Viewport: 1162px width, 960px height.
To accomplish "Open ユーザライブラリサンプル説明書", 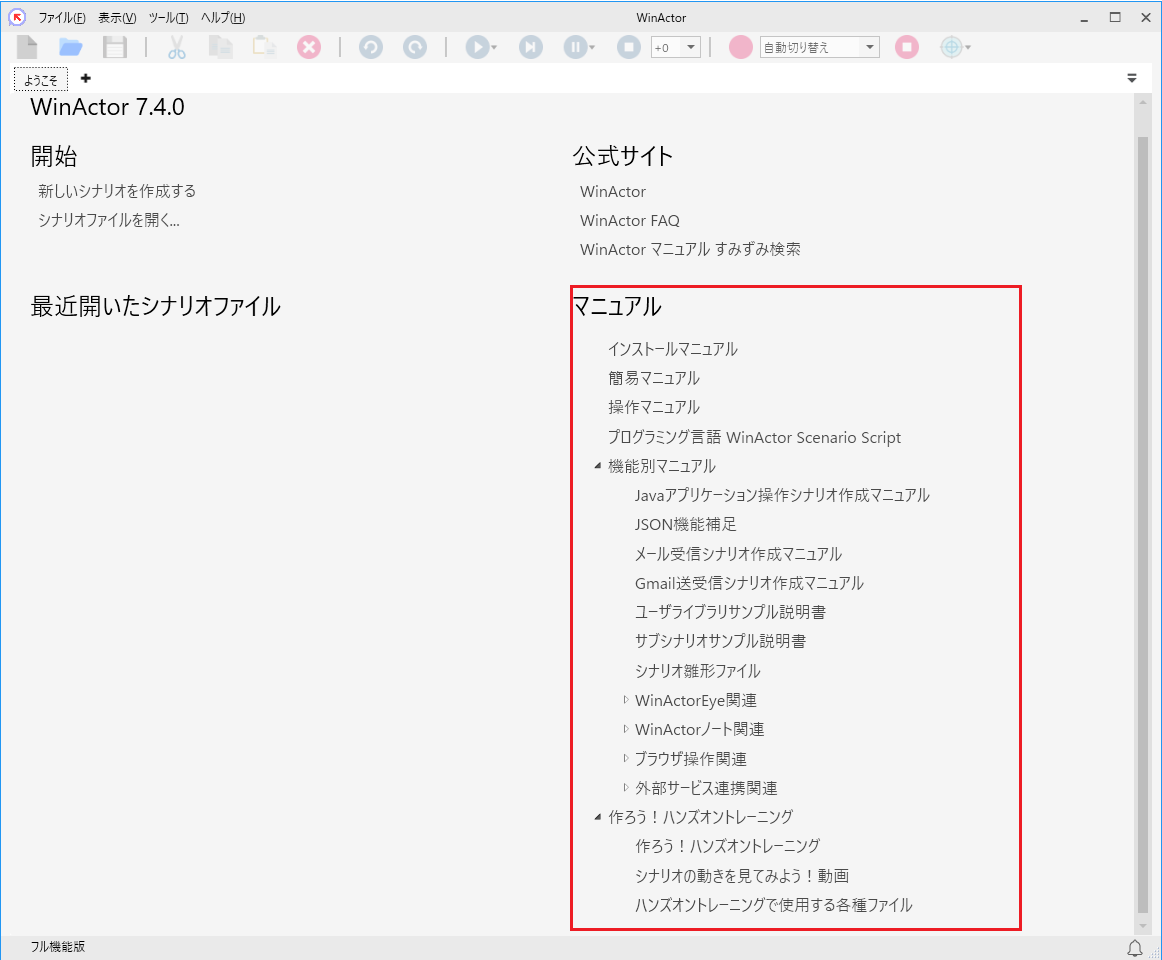I will pyautogui.click(x=730, y=612).
